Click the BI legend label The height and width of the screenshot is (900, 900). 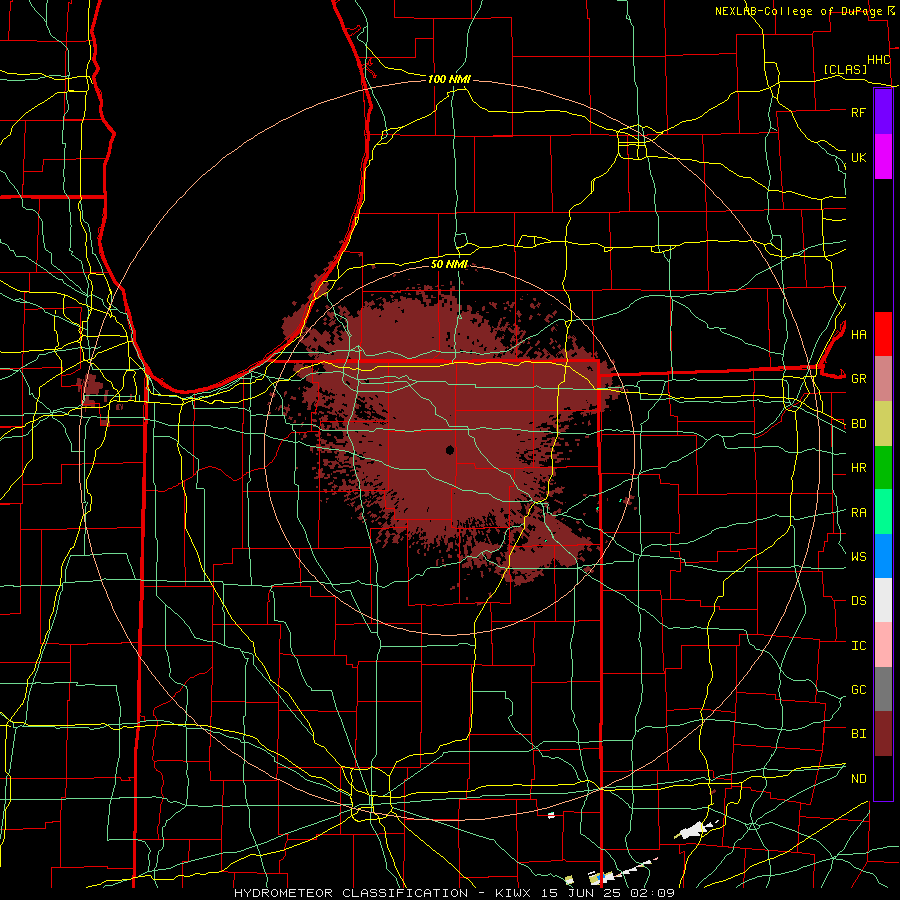coord(858,734)
